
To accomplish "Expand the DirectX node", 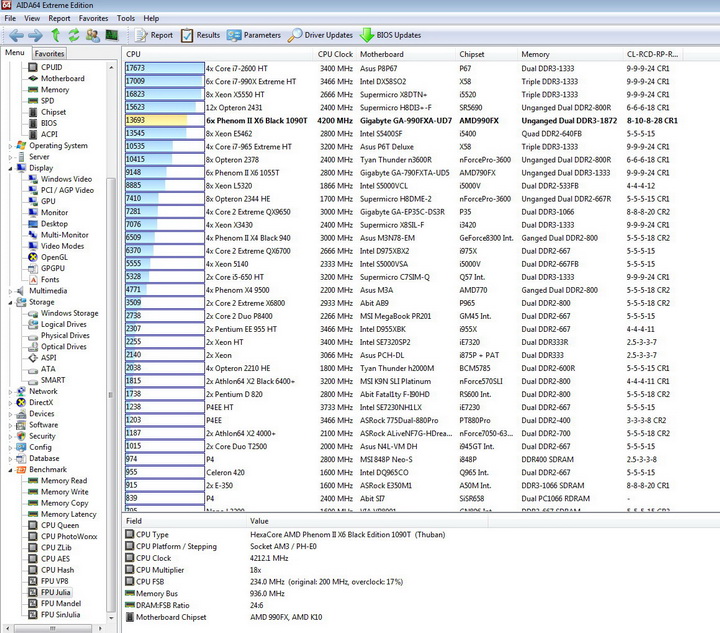I will (10, 403).
